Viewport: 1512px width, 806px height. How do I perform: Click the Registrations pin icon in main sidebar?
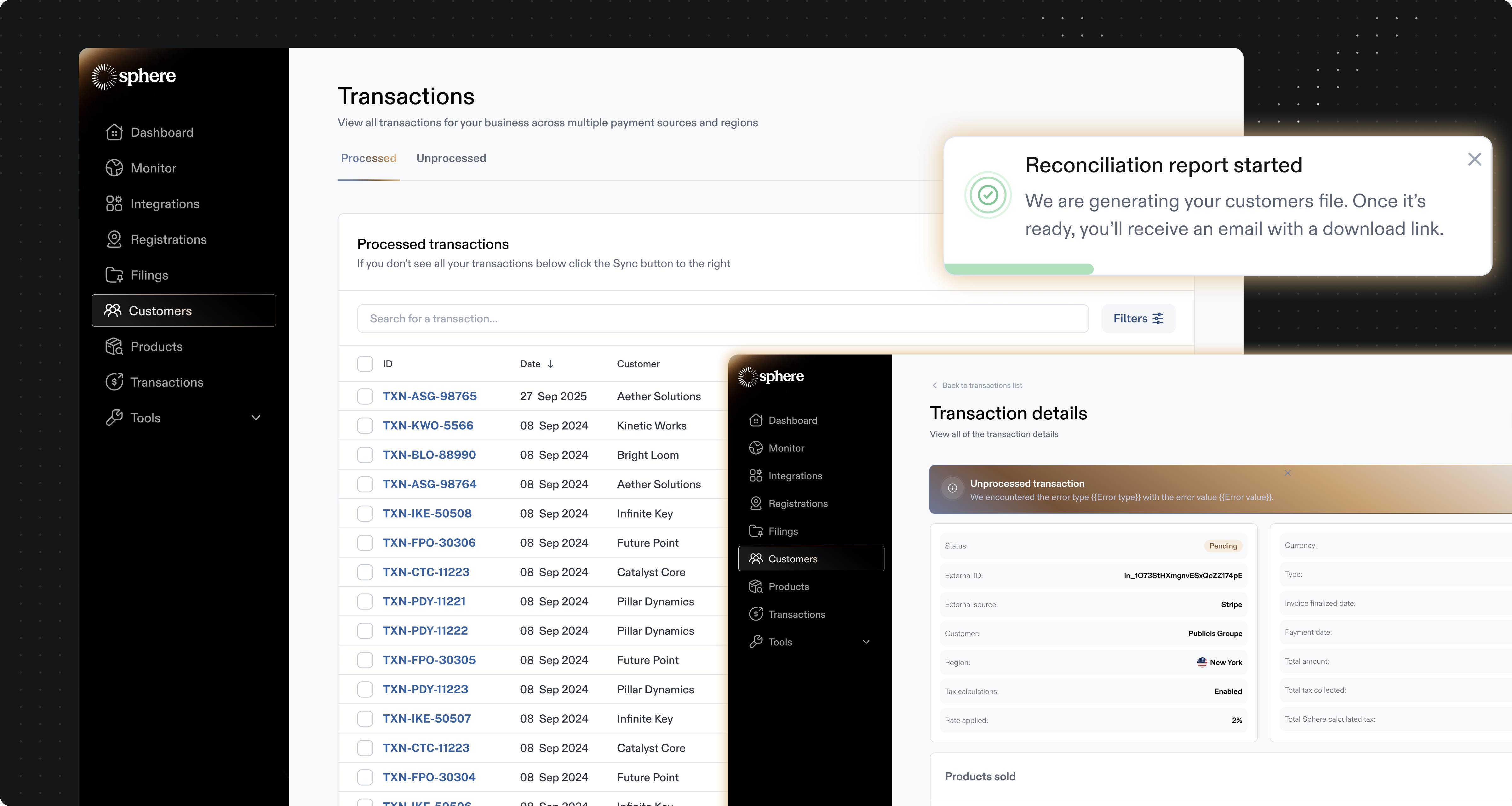coord(114,239)
